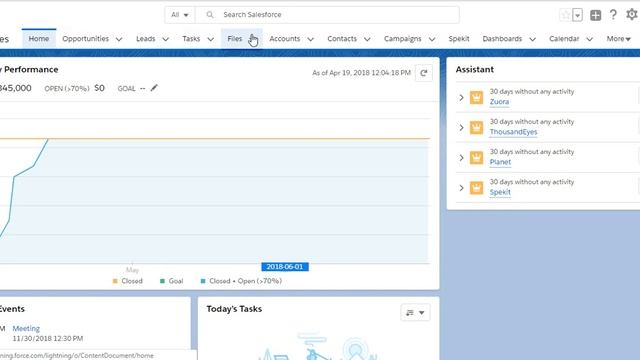The height and width of the screenshot is (360, 640).
Task: Open the Leads tab
Action: (146, 39)
